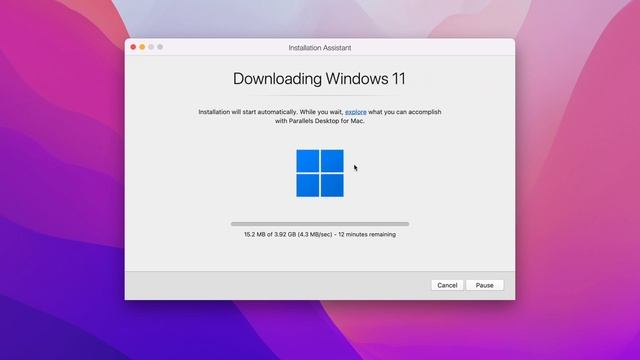640x360 pixels.
Task: Click the Windows 11 logo icon
Action: [x=320, y=173]
